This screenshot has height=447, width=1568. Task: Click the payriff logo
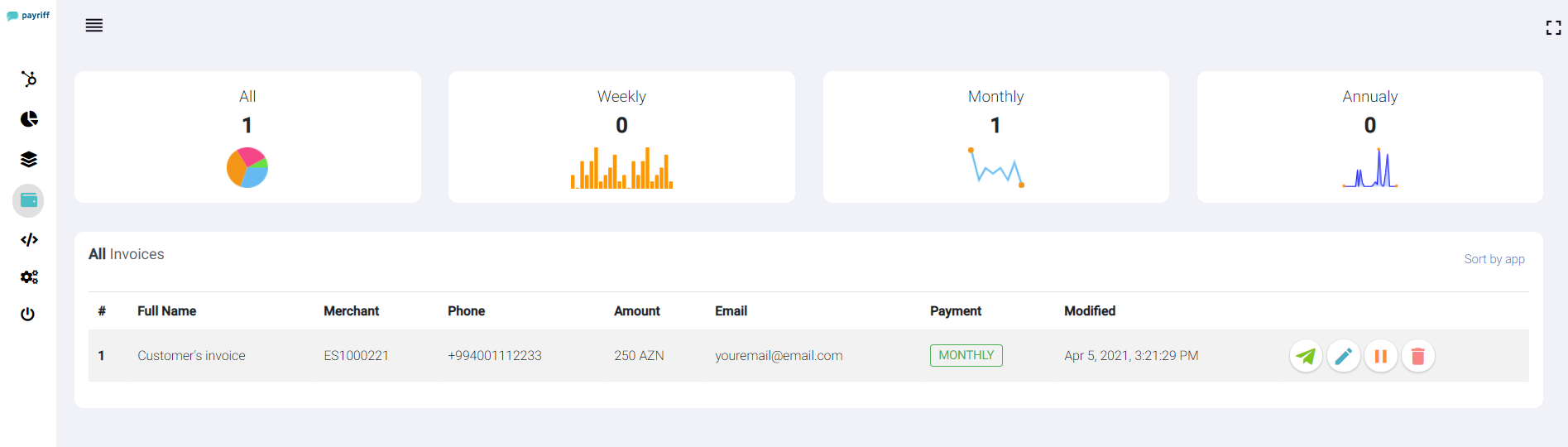coord(28,16)
